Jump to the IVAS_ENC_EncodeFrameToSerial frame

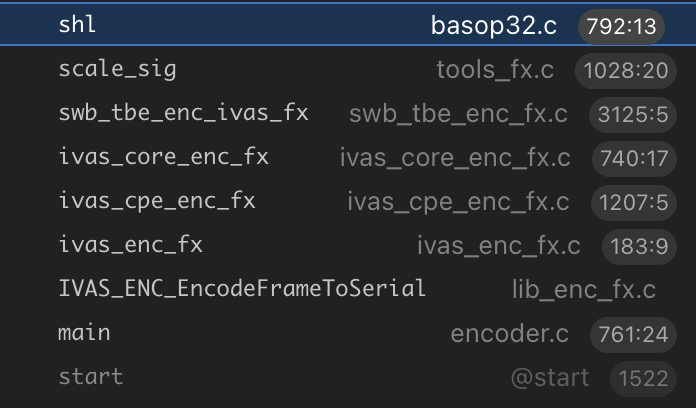point(242,289)
